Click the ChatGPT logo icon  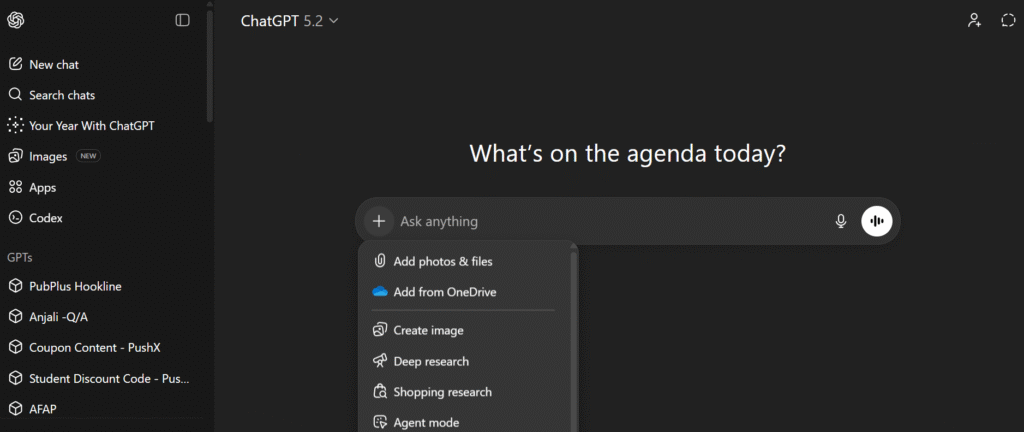pyautogui.click(x=16, y=20)
